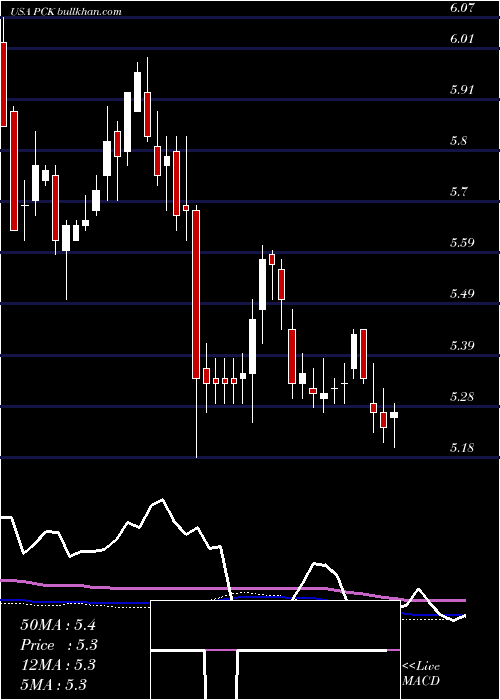This screenshot has width=500, height=700.
Task: Click the '<<Live MACD' label
Action: (421, 674)
